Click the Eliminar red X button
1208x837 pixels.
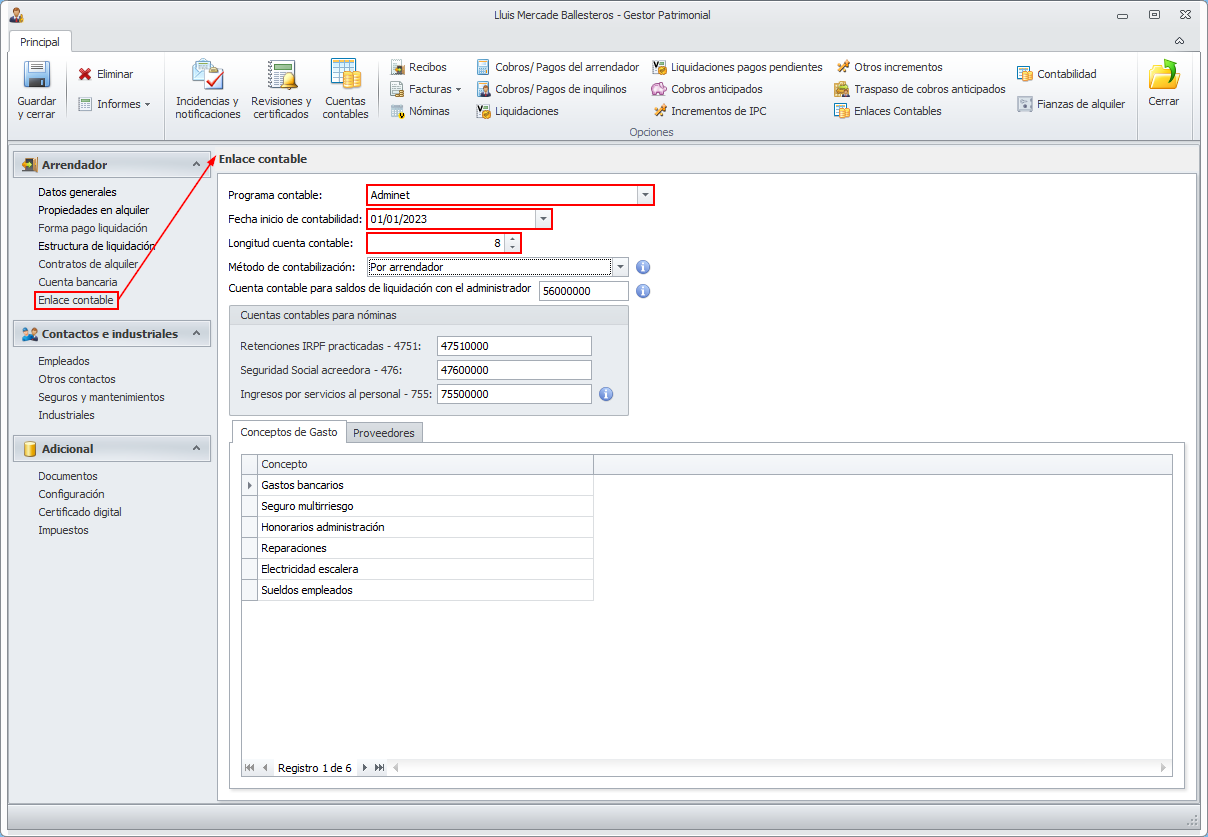pos(106,74)
